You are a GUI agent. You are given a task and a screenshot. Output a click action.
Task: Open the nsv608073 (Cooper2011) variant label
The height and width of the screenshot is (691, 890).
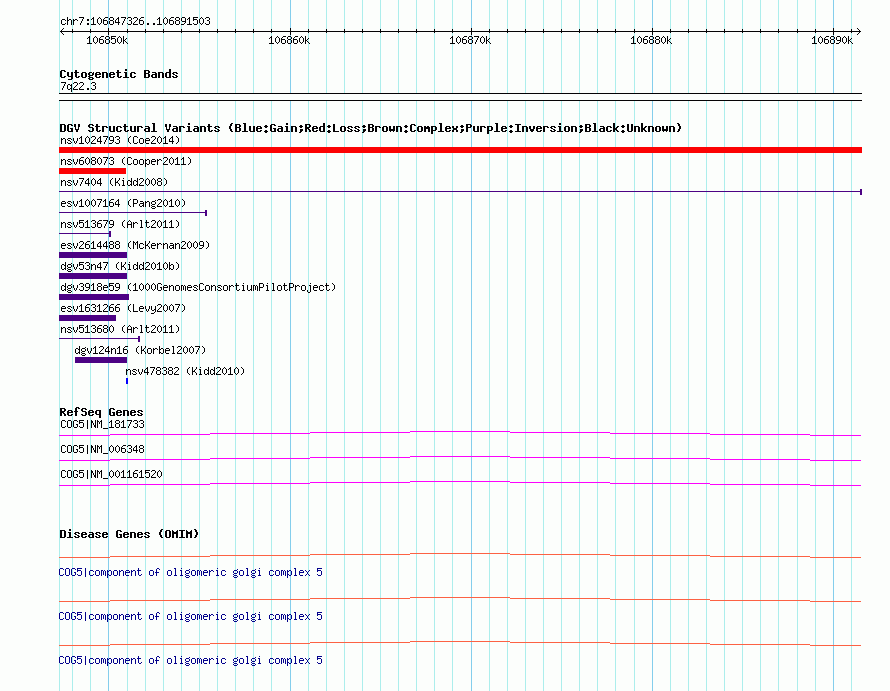[x=126, y=161]
